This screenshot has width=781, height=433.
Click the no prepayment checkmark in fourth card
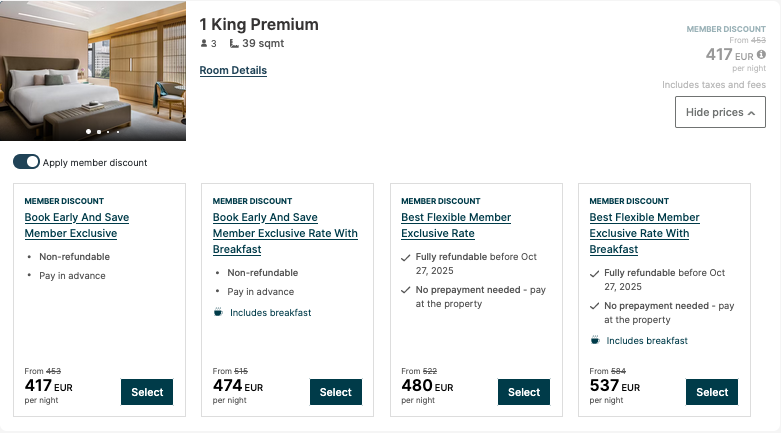pos(594,306)
